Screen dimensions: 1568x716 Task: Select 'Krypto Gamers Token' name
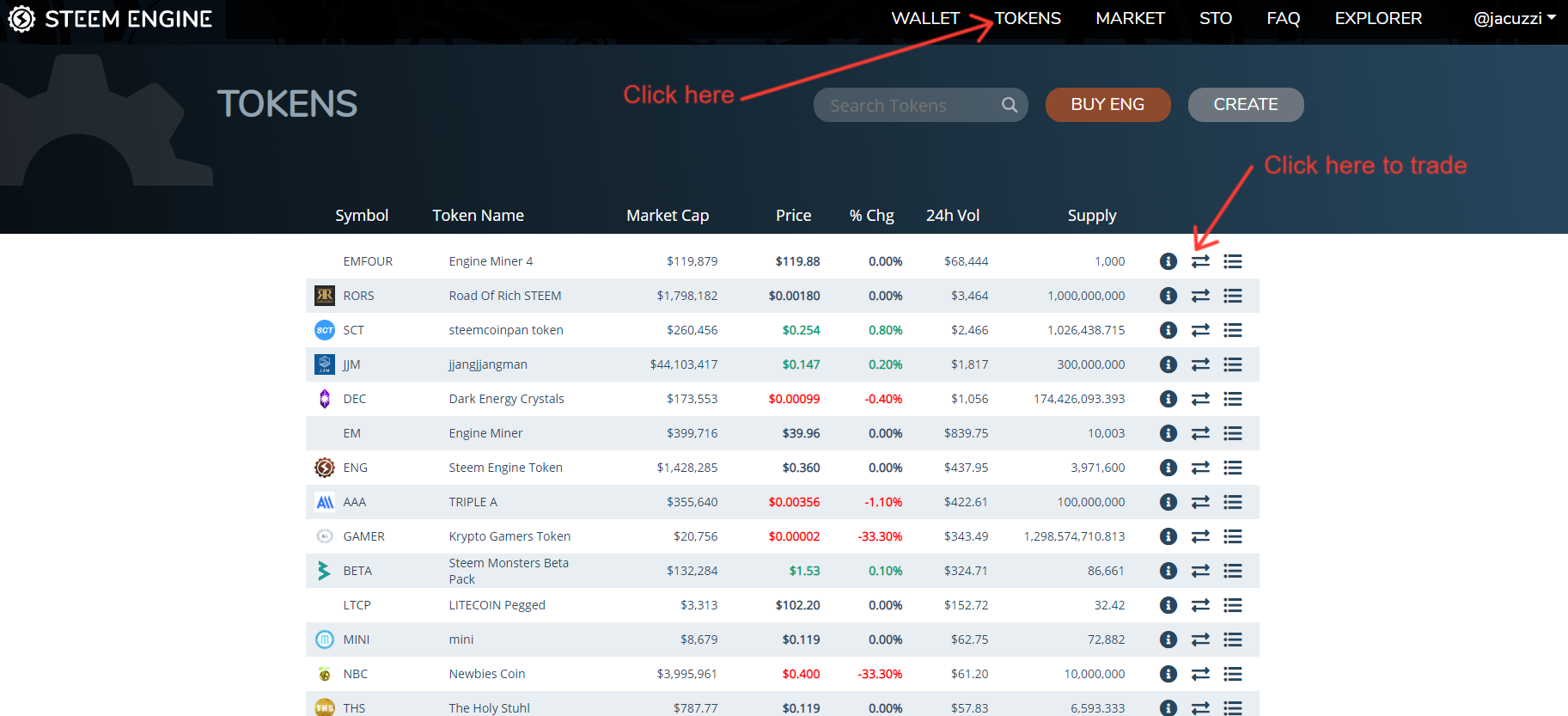point(509,536)
